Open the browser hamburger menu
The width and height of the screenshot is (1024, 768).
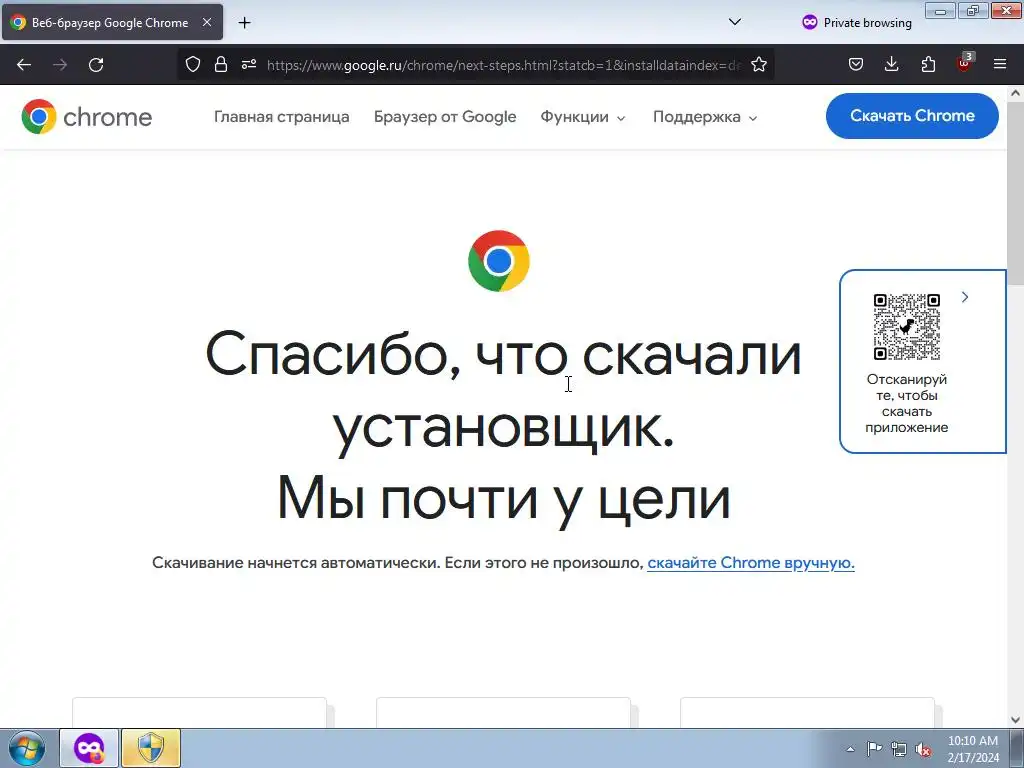1000,64
